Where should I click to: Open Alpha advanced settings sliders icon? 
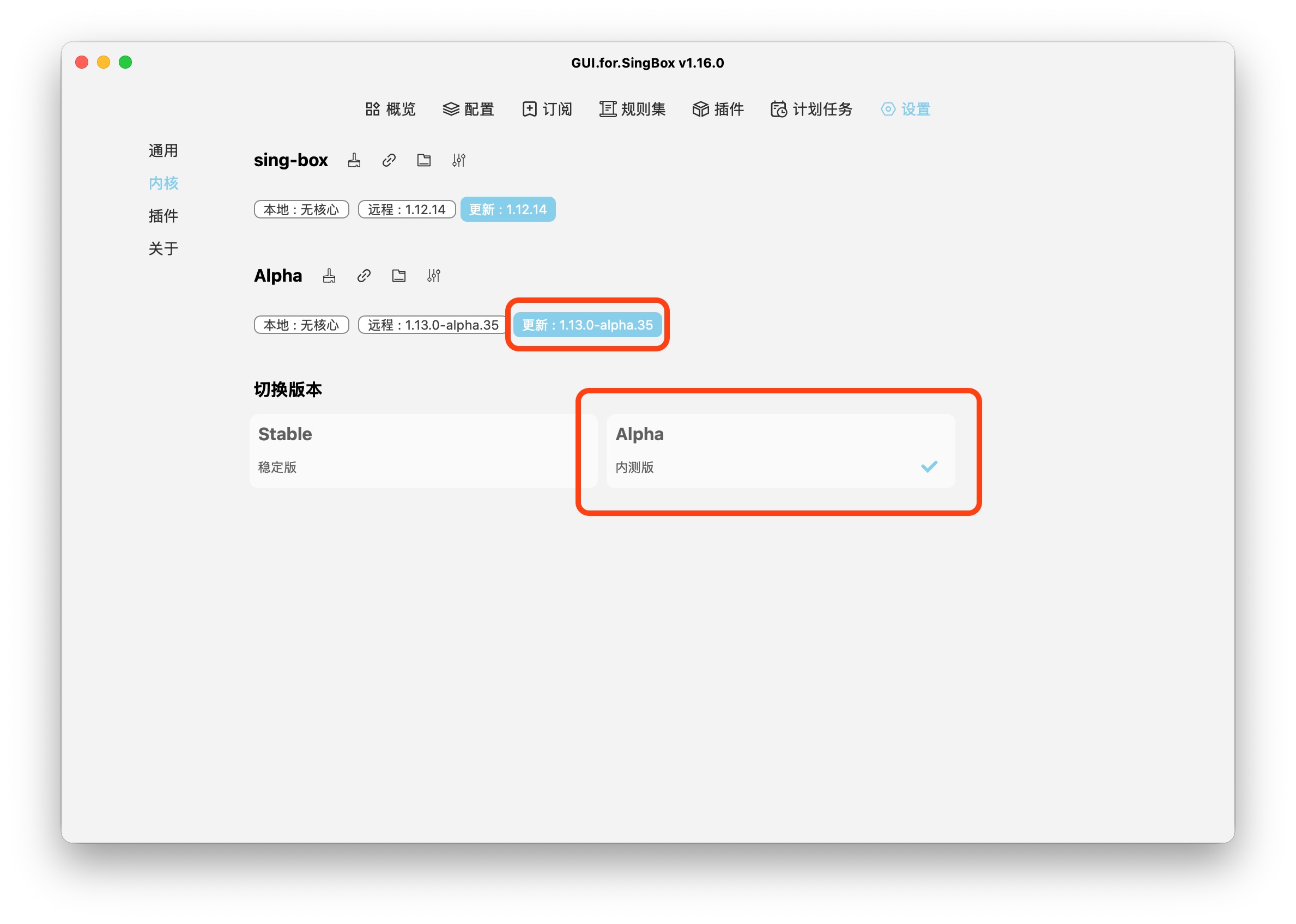coord(434,276)
